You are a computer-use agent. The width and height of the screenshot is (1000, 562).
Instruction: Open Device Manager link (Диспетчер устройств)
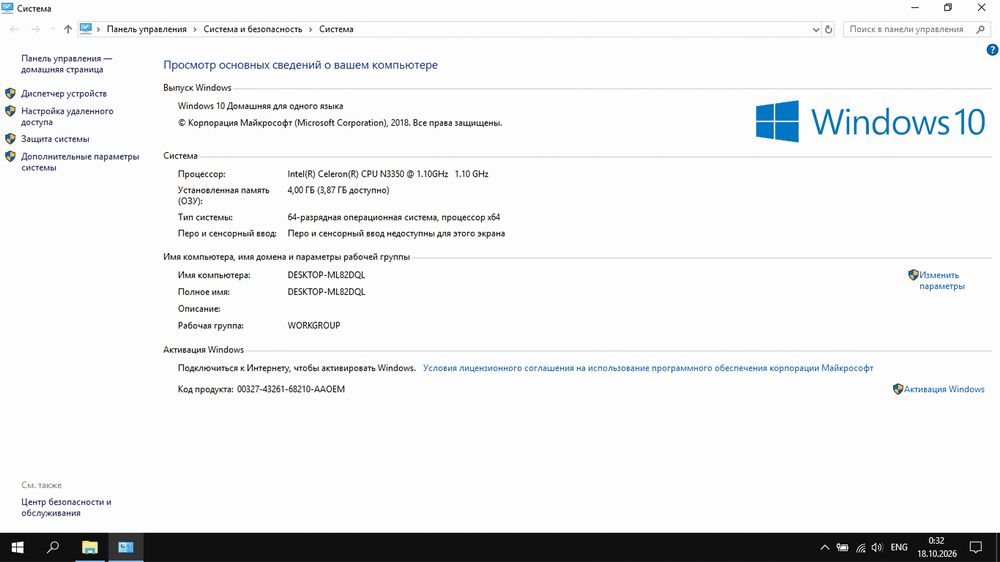tap(64, 93)
